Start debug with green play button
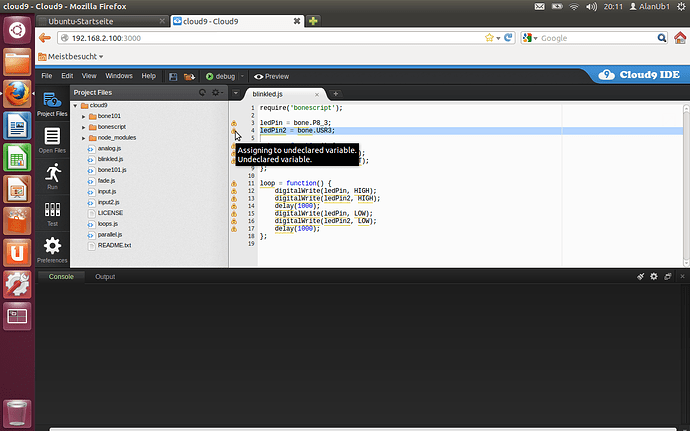690x431 pixels. [x=220, y=77]
